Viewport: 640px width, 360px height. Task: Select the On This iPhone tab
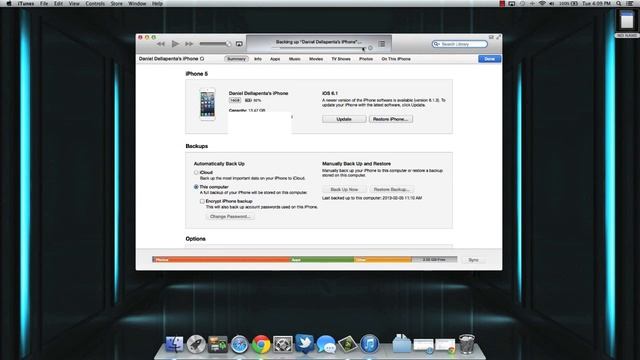[x=396, y=59]
